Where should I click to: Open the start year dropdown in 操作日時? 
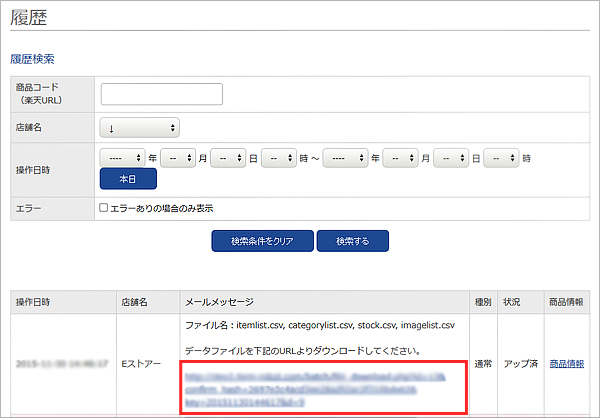122,158
